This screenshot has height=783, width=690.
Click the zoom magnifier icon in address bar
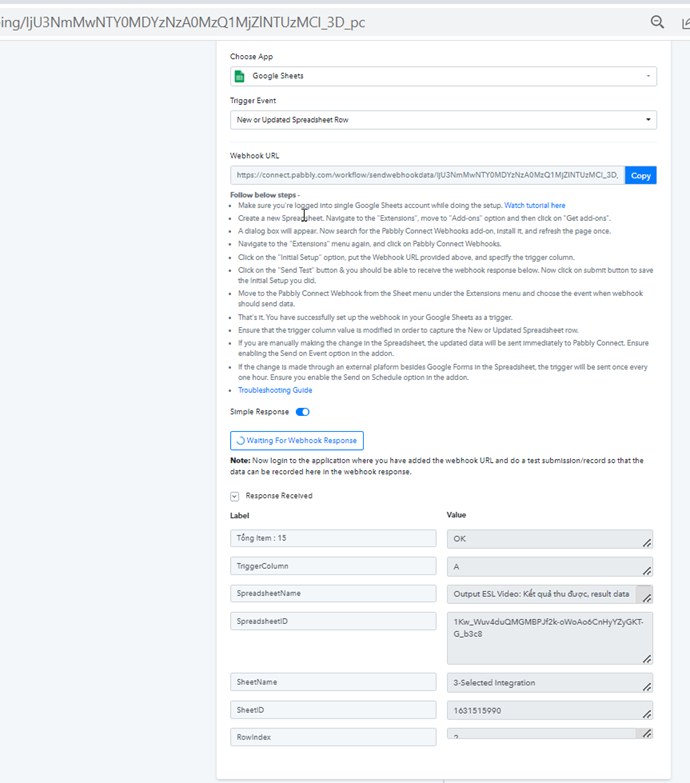(657, 22)
